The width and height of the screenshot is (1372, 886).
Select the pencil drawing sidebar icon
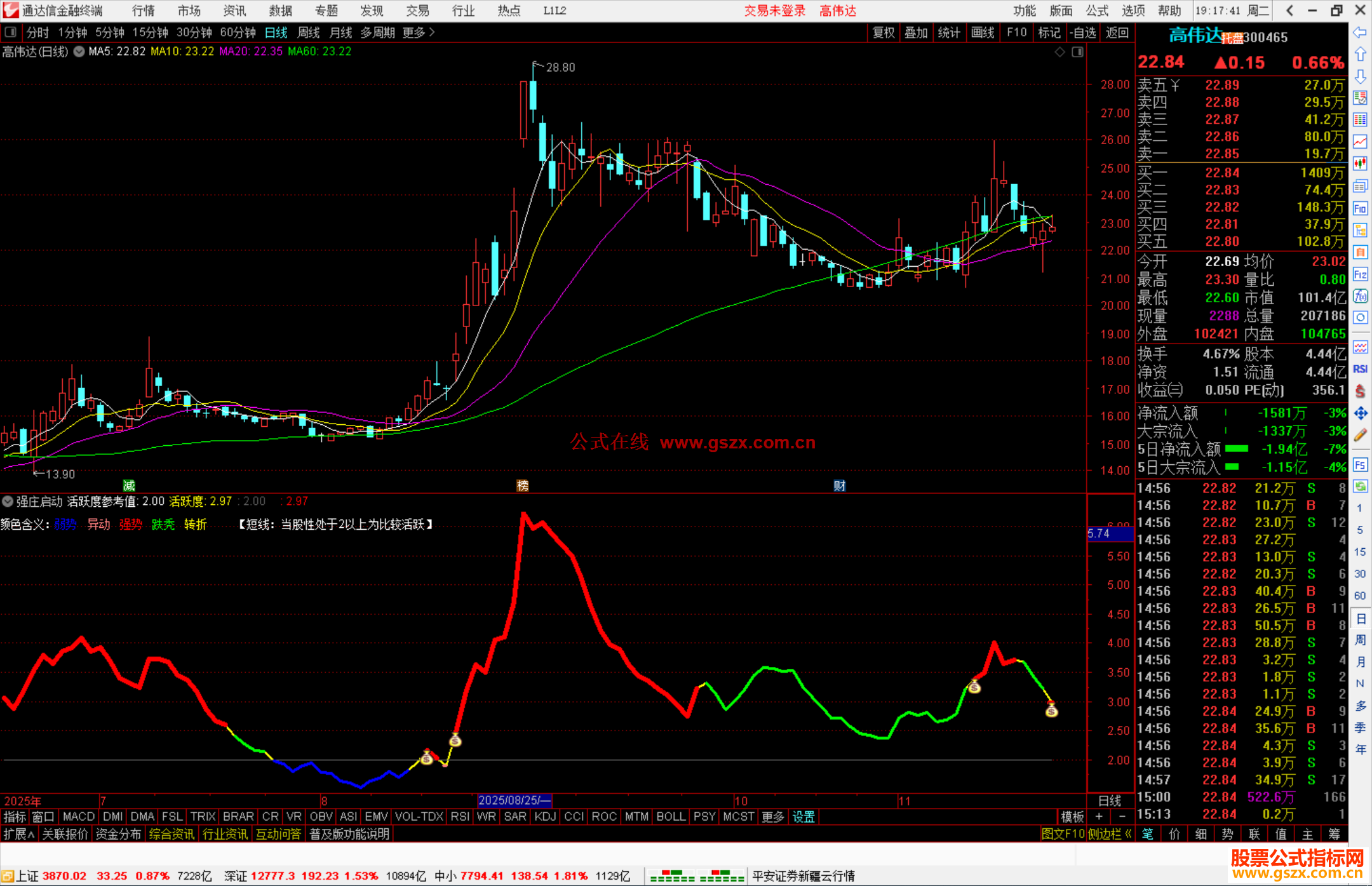coord(1360,436)
